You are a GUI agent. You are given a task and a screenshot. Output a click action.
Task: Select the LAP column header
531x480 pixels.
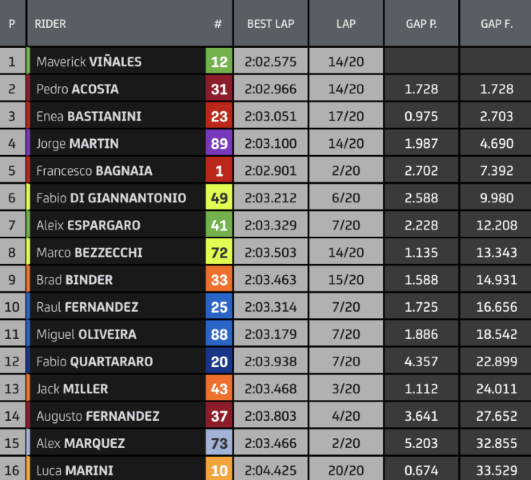(x=346, y=24)
